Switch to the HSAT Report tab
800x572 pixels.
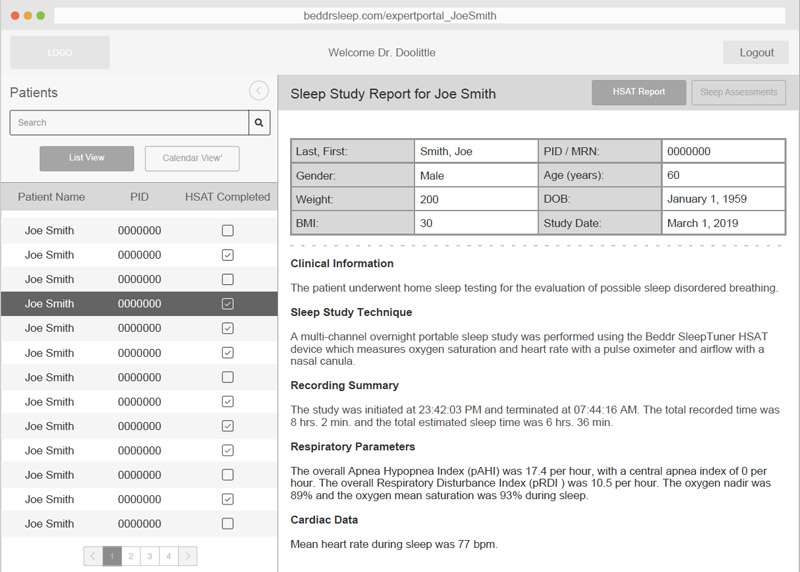(x=639, y=92)
